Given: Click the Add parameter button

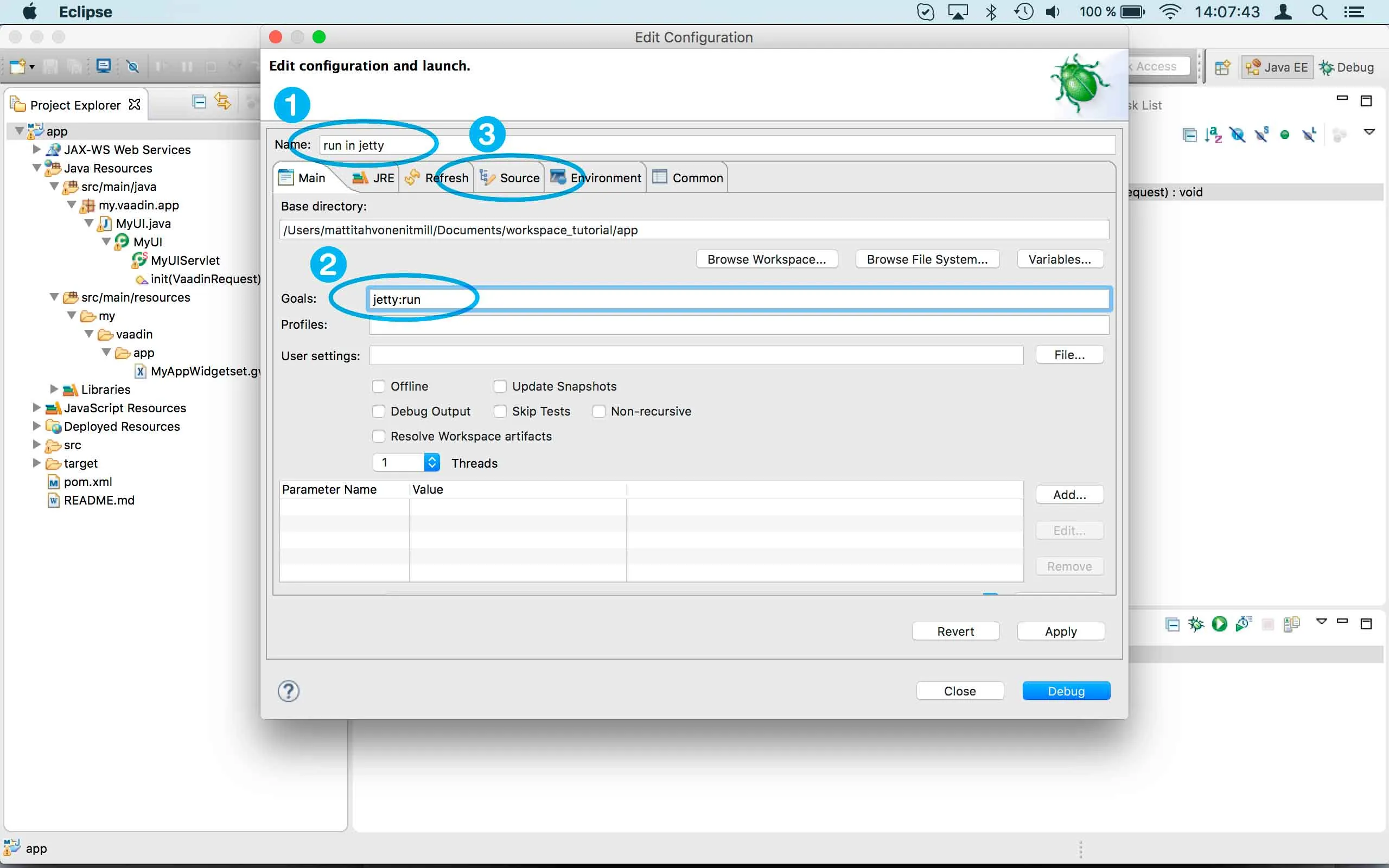Looking at the screenshot, I should (1069, 494).
